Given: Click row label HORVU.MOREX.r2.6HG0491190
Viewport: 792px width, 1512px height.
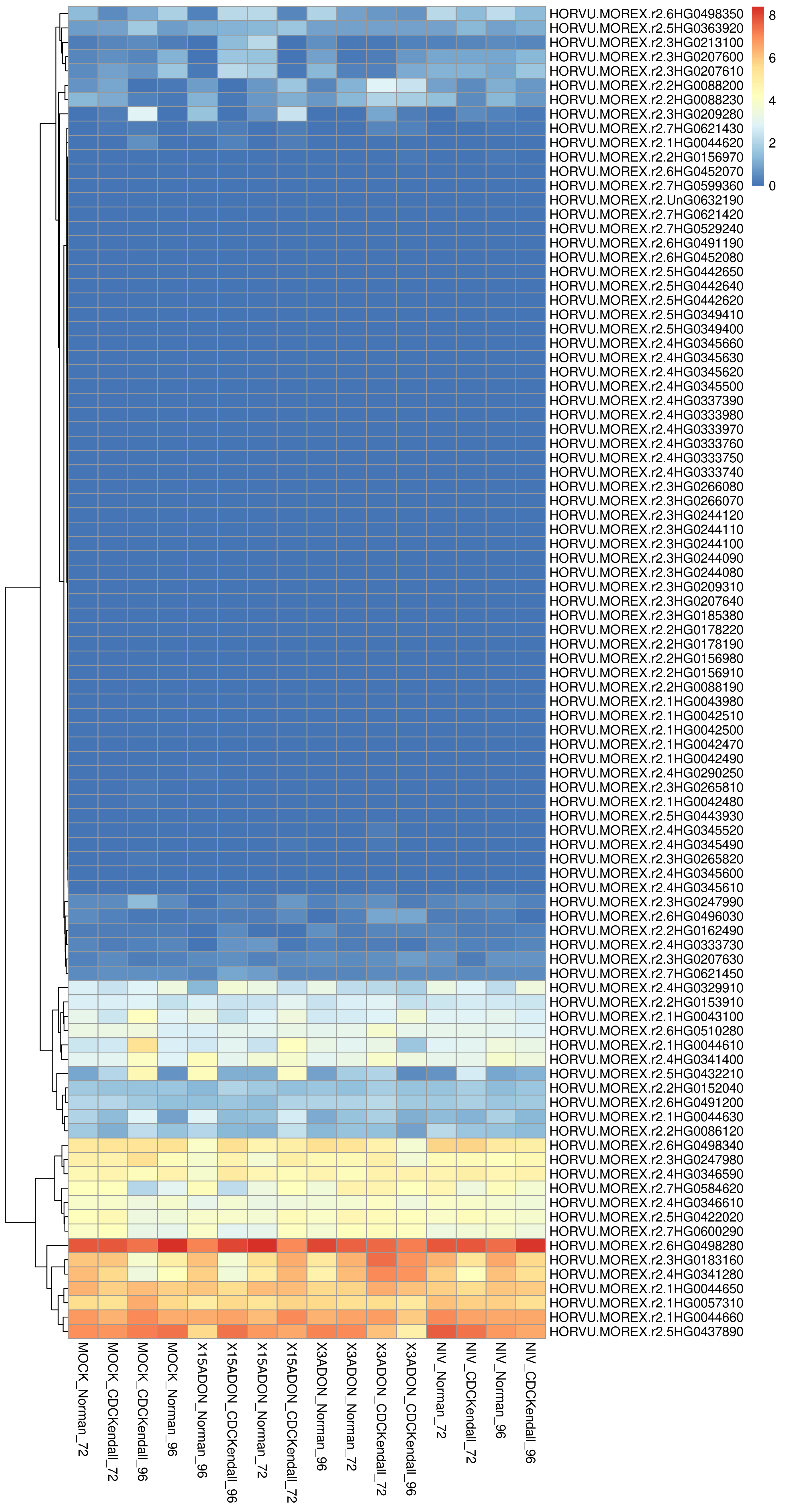Looking at the screenshot, I should click(x=646, y=243).
